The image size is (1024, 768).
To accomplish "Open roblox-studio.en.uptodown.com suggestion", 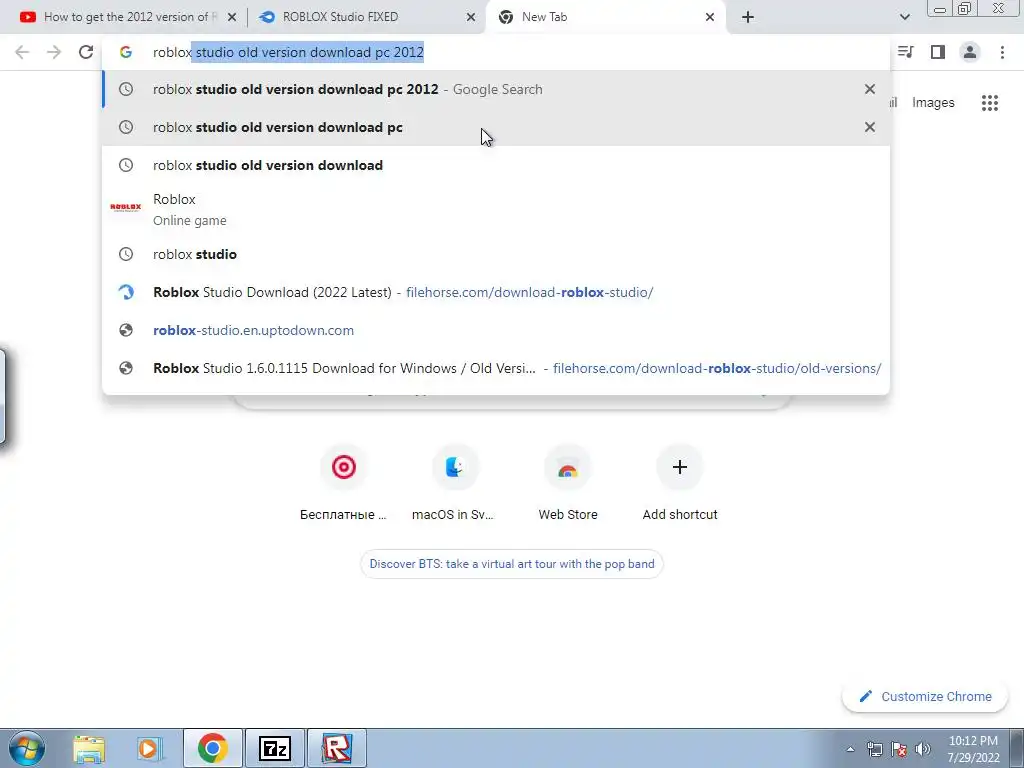I will click(496, 330).
